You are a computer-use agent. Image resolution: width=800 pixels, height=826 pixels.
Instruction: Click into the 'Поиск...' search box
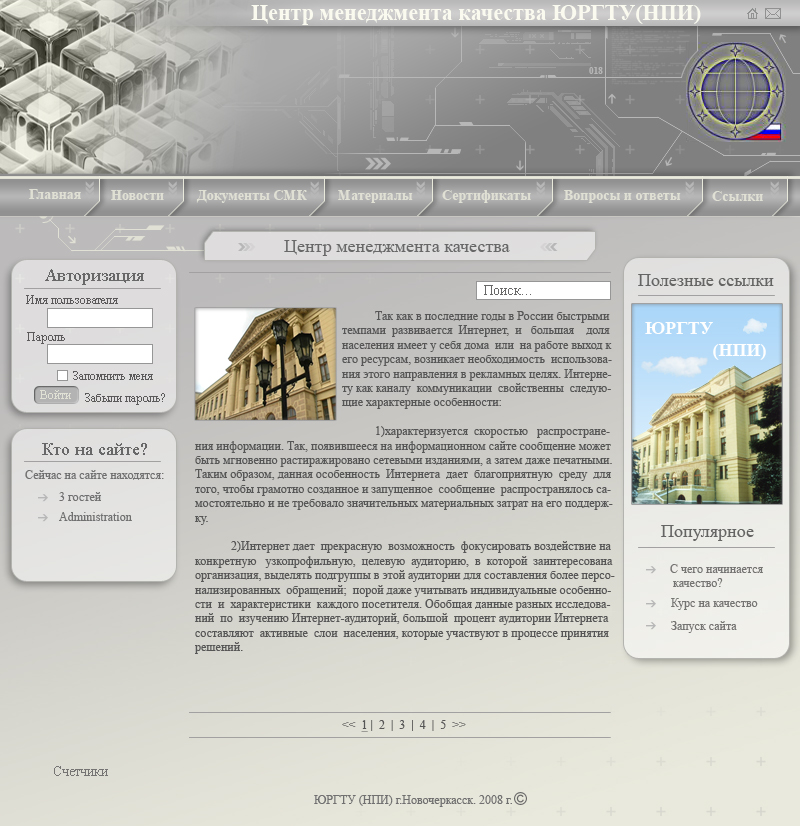(x=544, y=290)
